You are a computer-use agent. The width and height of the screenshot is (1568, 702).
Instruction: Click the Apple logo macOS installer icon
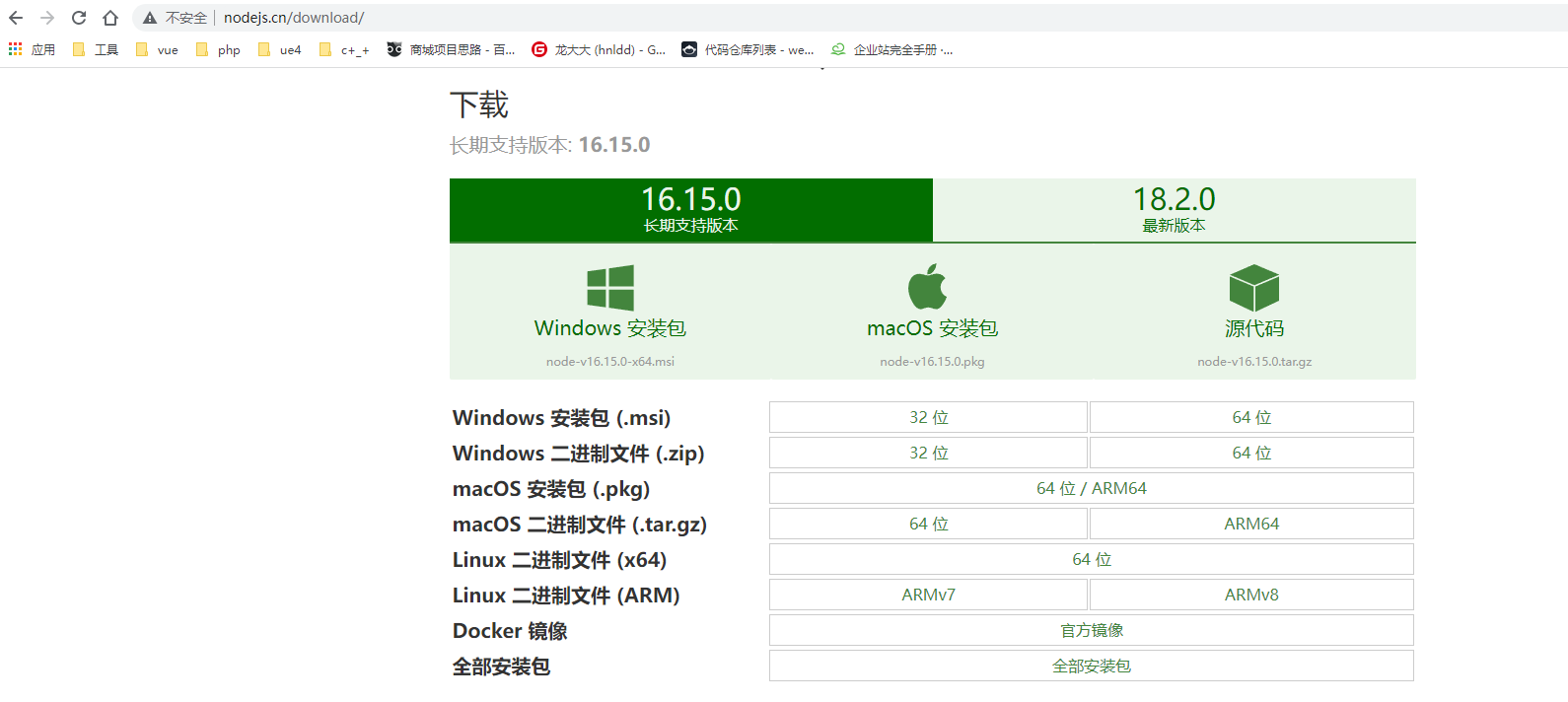coord(928,287)
